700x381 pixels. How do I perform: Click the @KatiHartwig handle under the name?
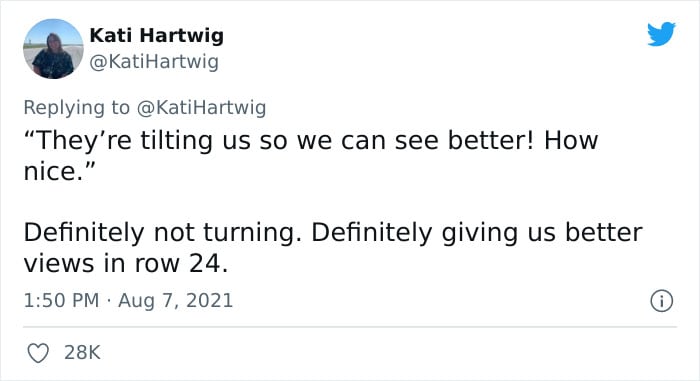pyautogui.click(x=154, y=62)
